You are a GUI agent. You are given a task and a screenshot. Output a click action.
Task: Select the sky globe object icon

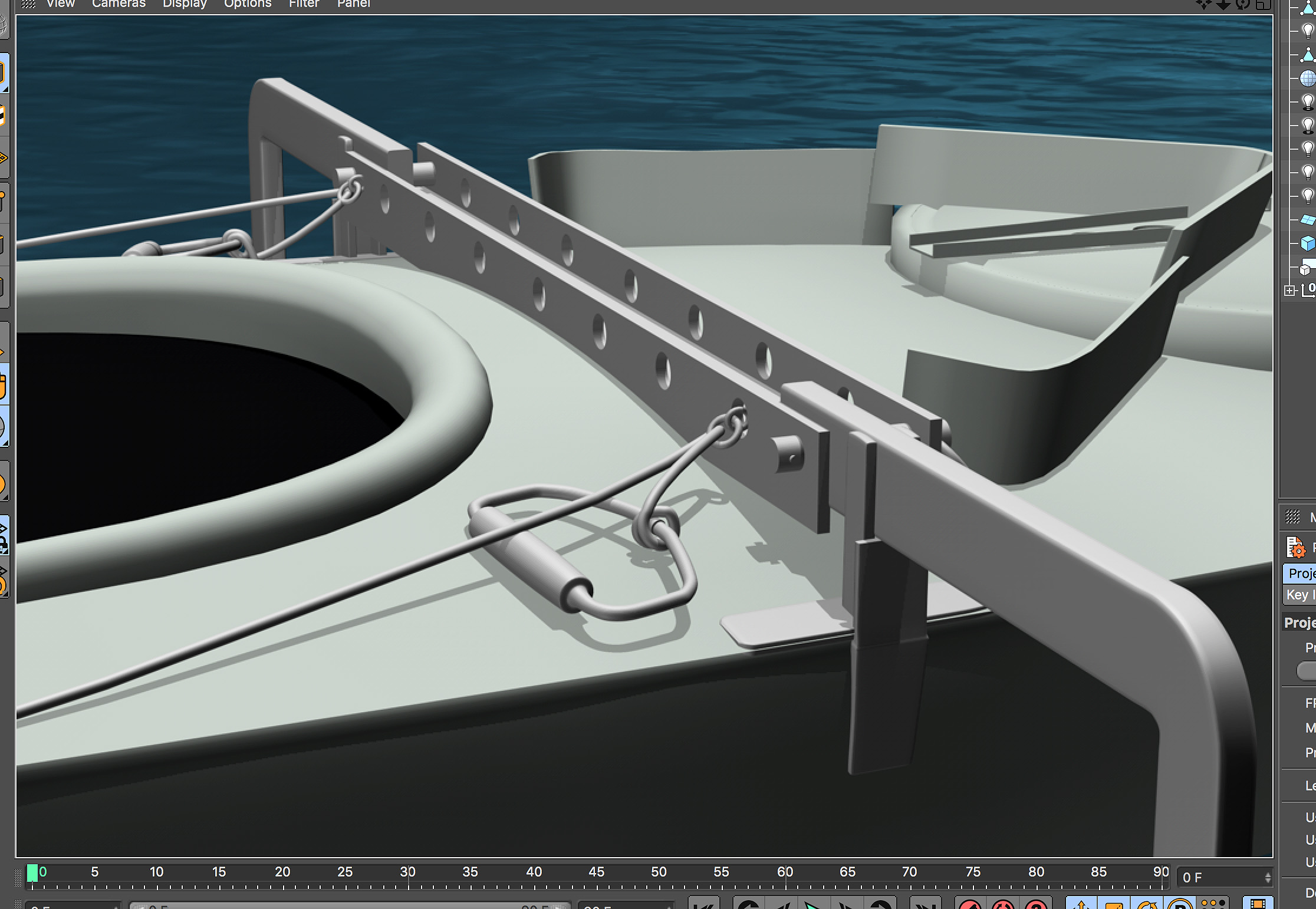pos(1308,78)
